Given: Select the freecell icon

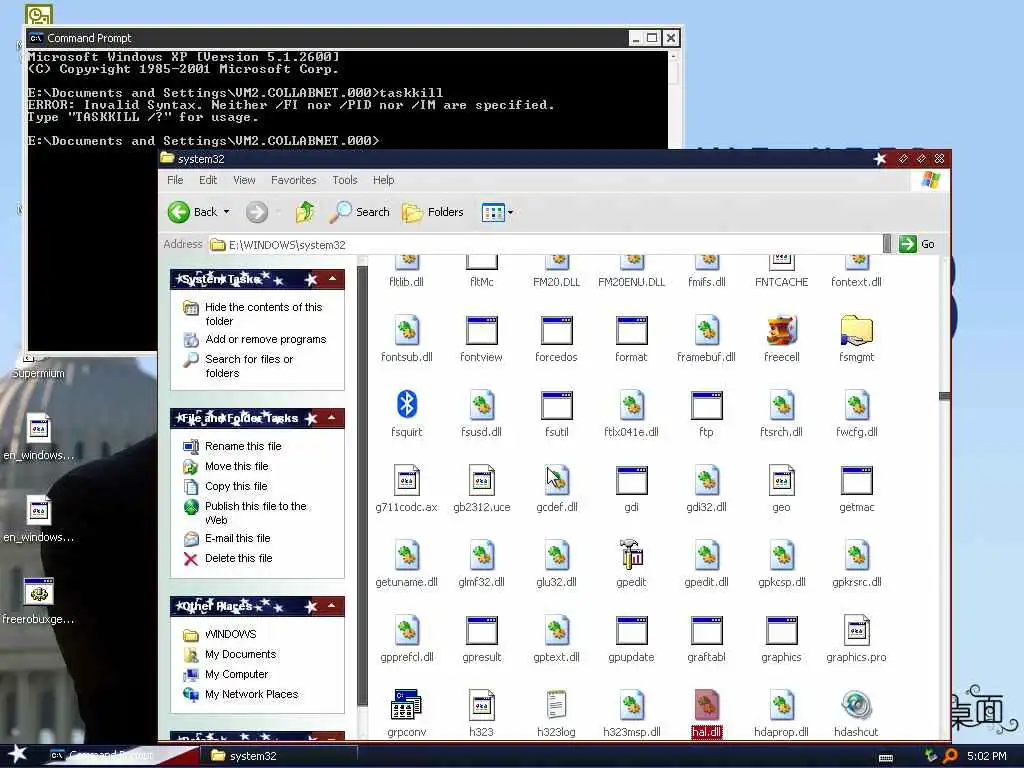Looking at the screenshot, I should tap(781, 331).
